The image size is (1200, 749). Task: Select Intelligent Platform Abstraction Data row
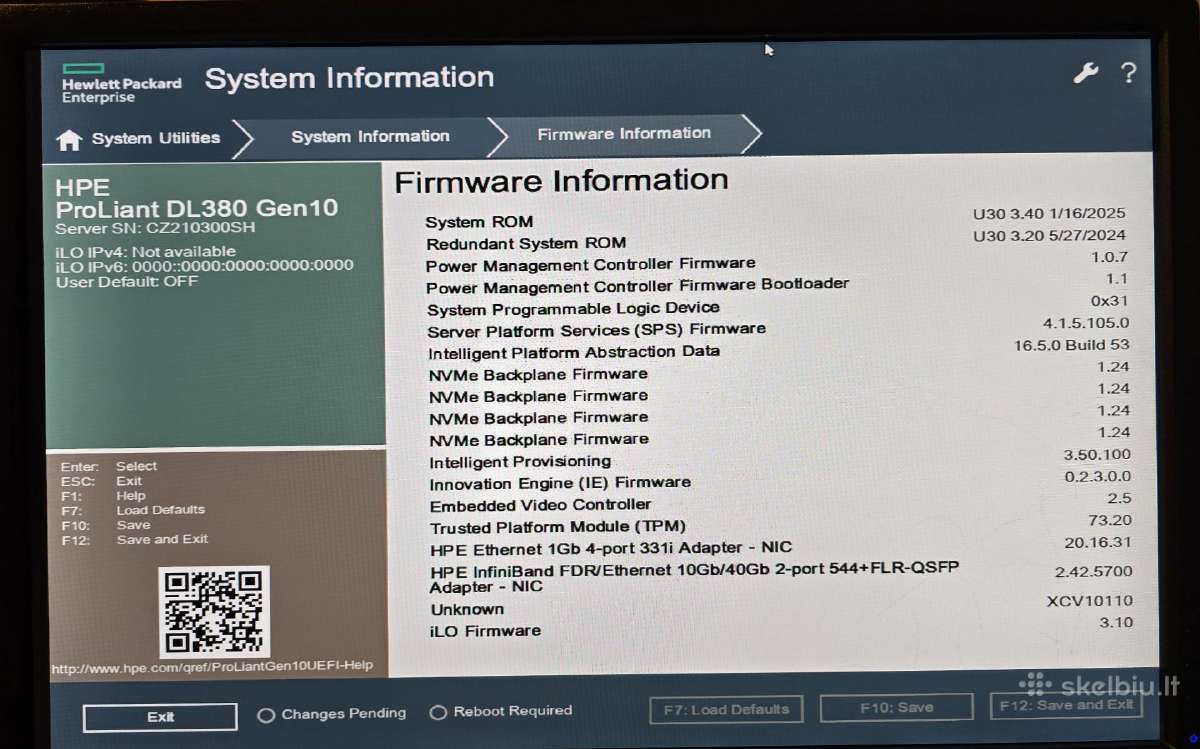click(779, 348)
